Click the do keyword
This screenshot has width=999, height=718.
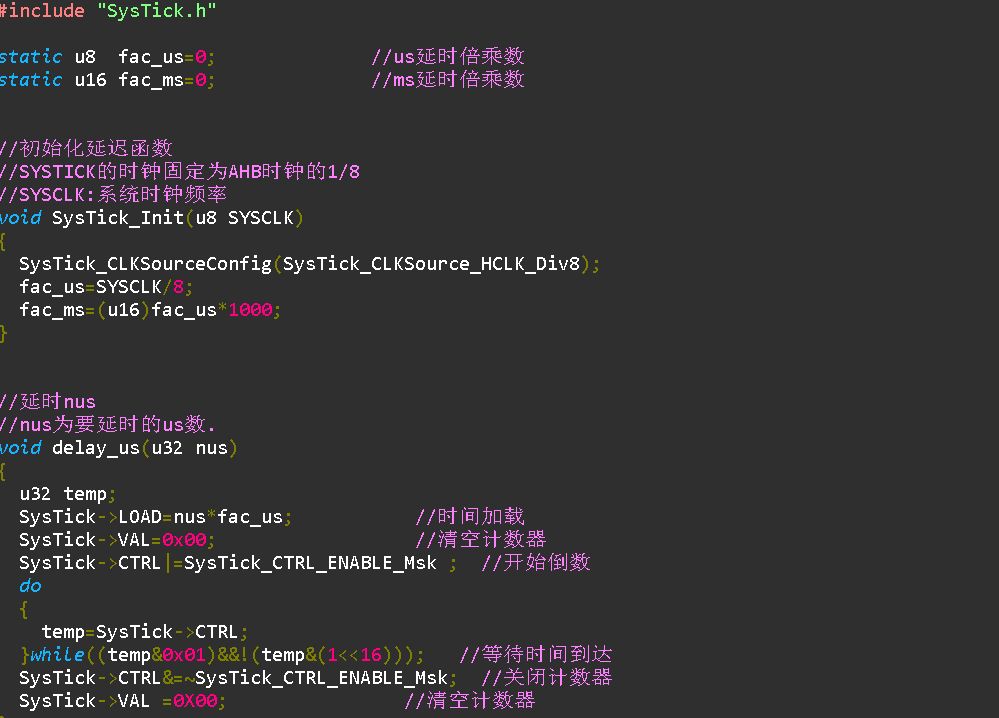30,585
